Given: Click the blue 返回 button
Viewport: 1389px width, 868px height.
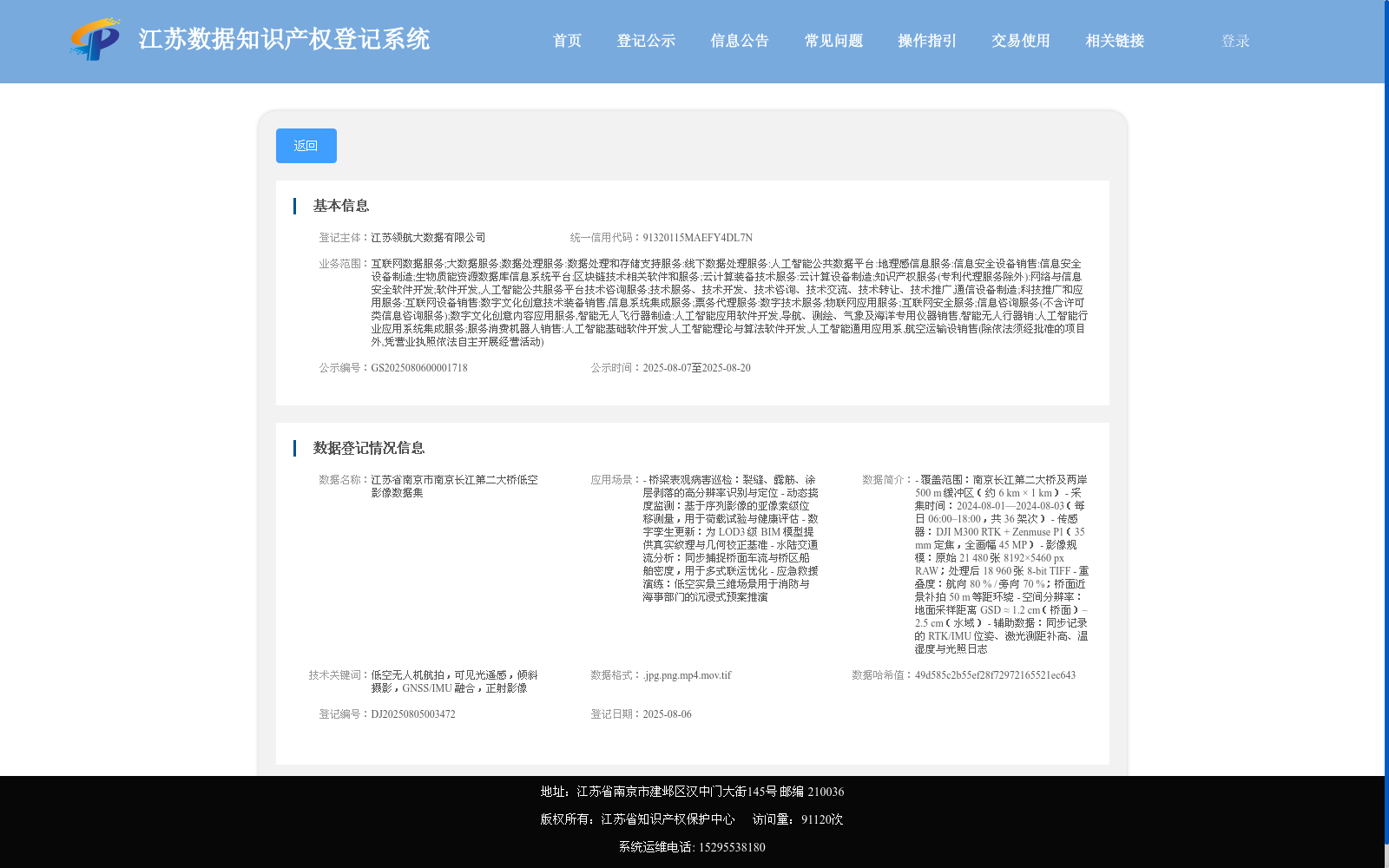Looking at the screenshot, I should 306,146.
